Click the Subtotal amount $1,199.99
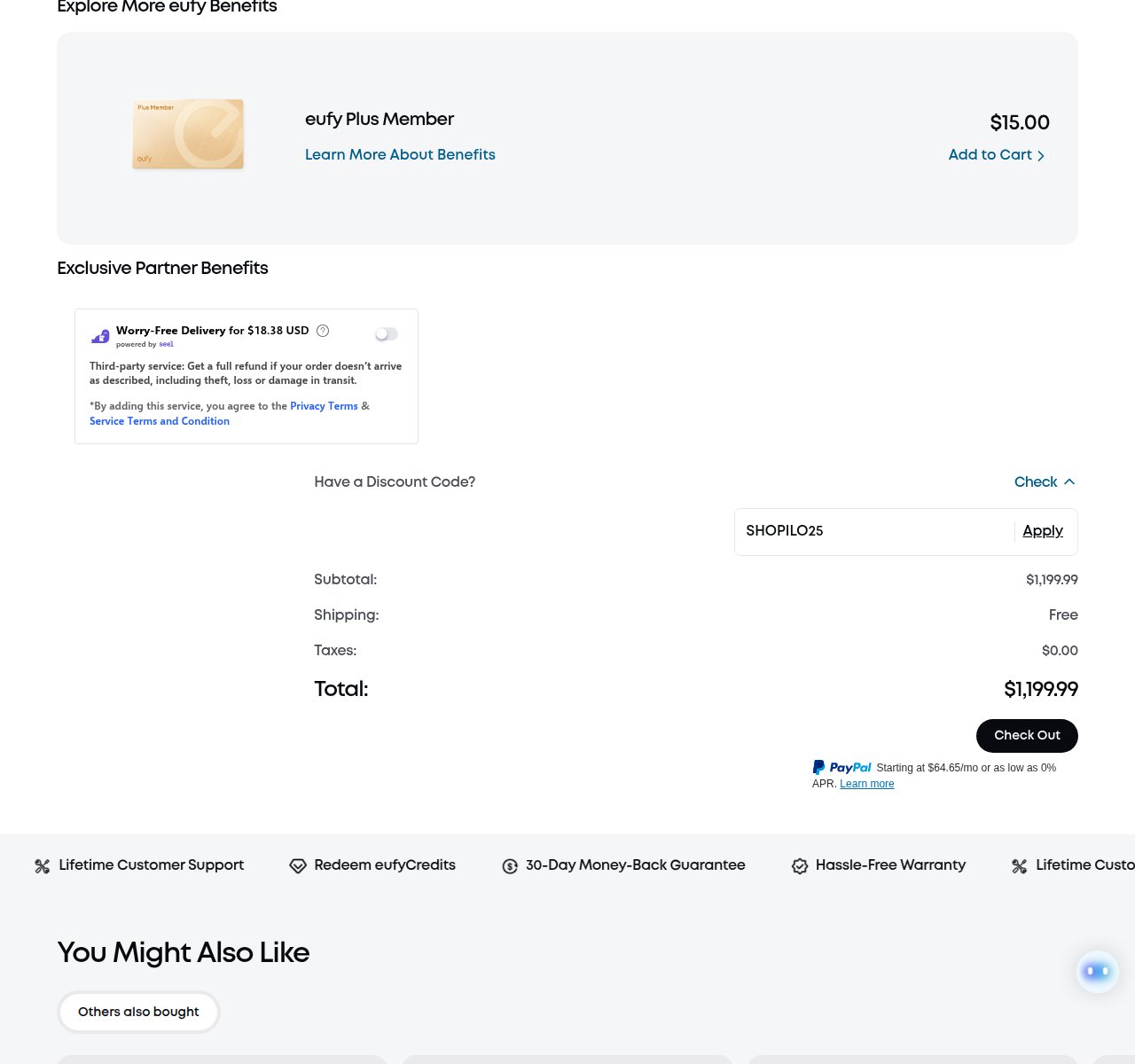 pyautogui.click(x=1052, y=580)
